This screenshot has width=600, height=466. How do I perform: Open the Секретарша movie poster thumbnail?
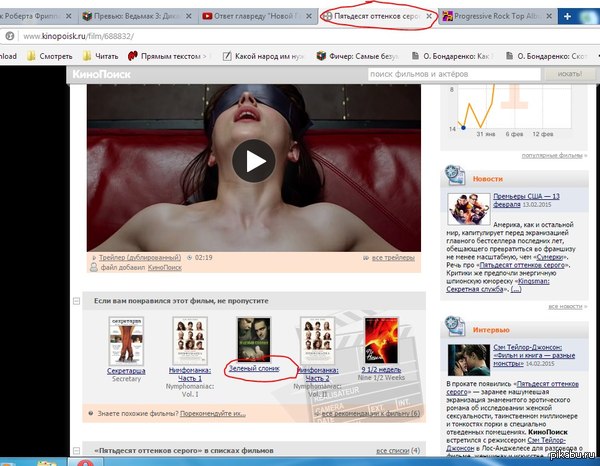(125, 340)
